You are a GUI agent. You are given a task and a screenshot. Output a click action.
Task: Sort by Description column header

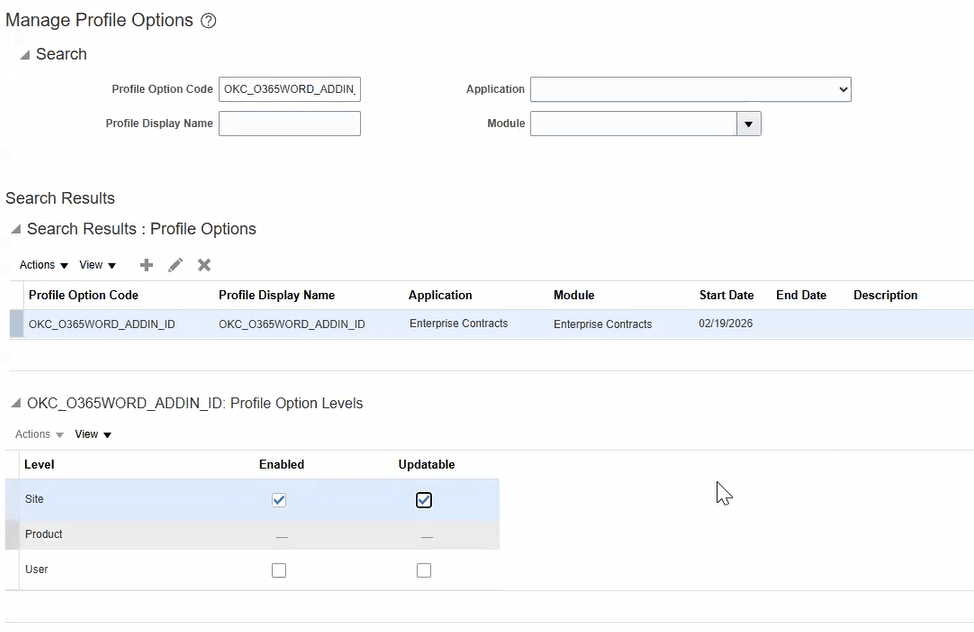tap(885, 295)
